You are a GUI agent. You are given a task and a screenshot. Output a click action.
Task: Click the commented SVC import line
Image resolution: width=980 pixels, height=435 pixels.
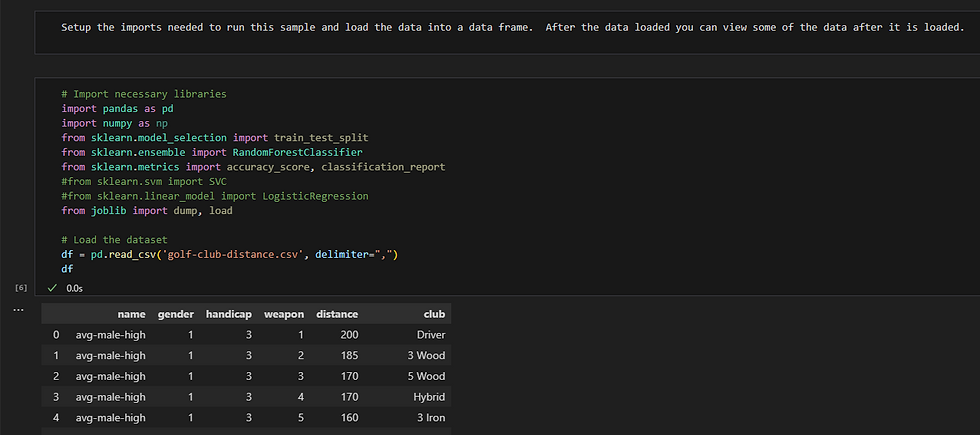[x=144, y=181]
